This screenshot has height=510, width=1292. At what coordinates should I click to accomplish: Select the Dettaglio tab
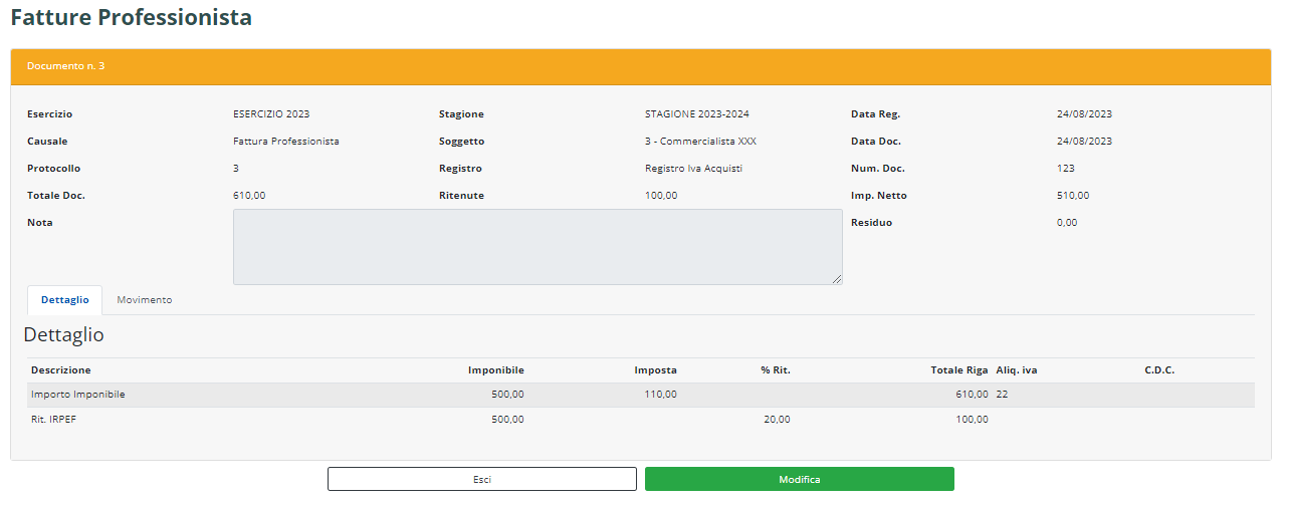pos(65,300)
